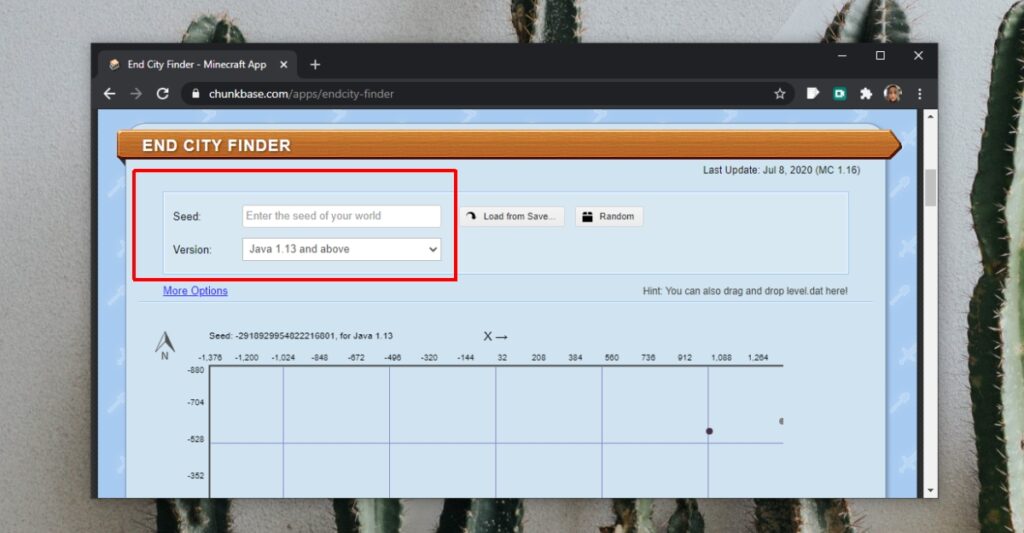Click the page's vertical scrollbar thumb

930,187
